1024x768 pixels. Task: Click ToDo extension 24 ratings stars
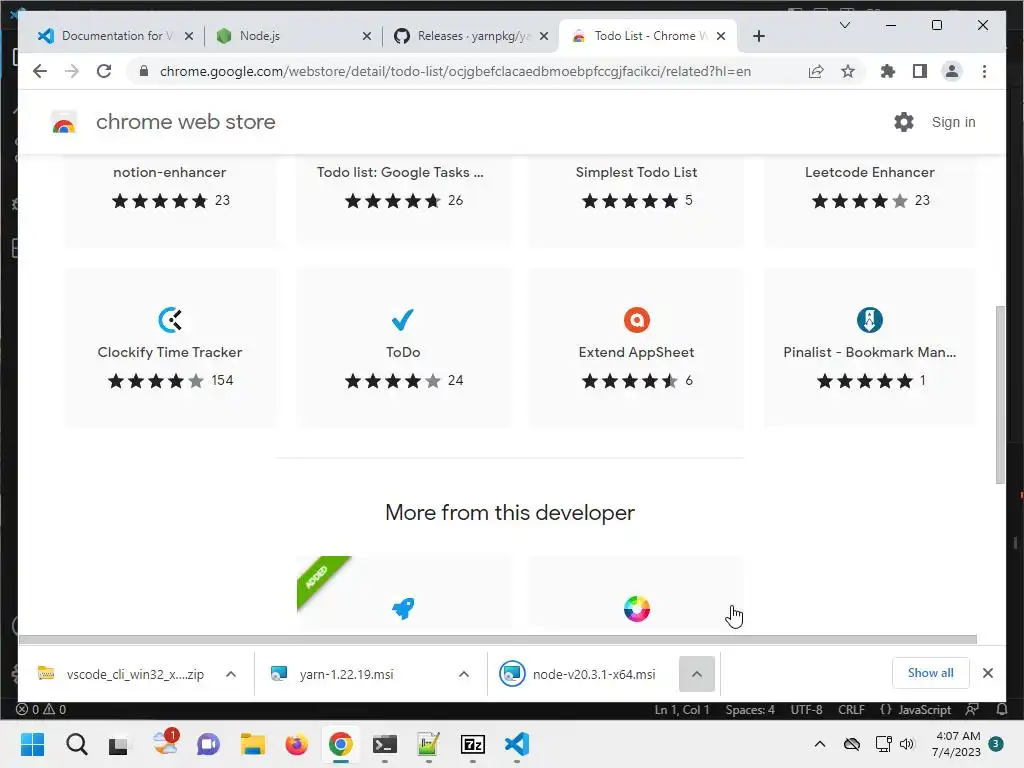pos(392,381)
